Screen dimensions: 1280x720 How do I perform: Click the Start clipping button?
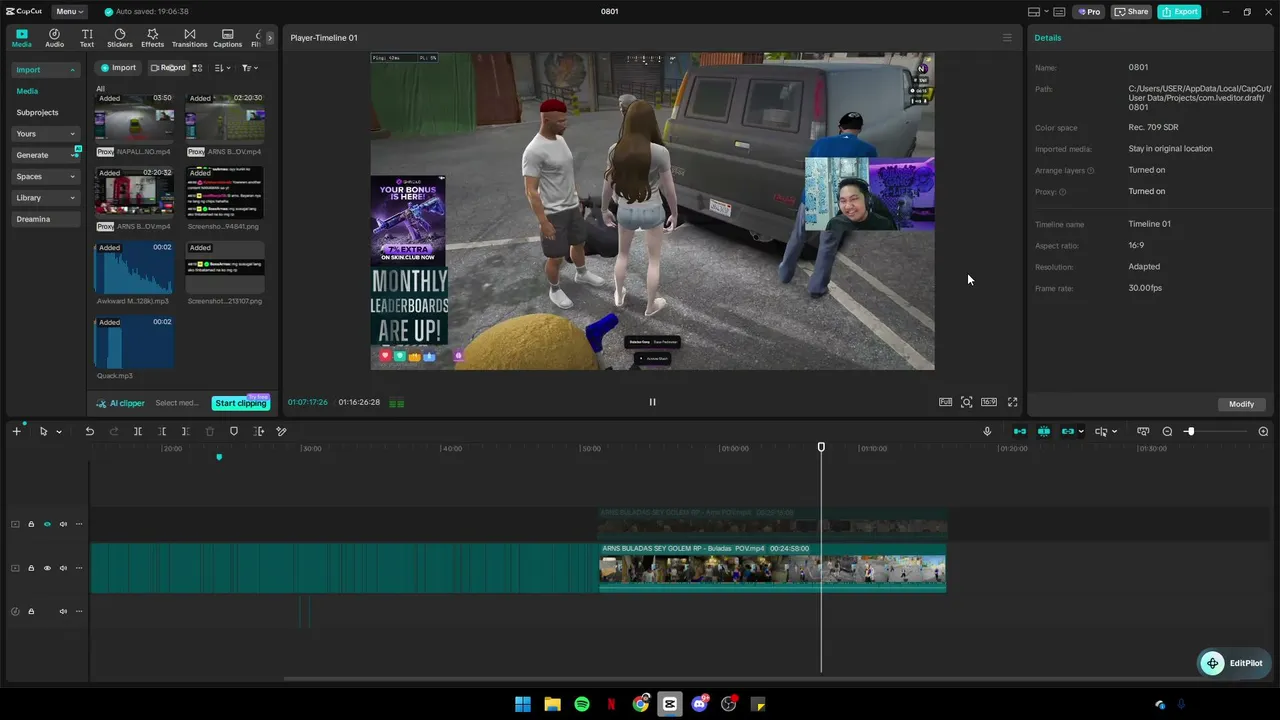241,403
